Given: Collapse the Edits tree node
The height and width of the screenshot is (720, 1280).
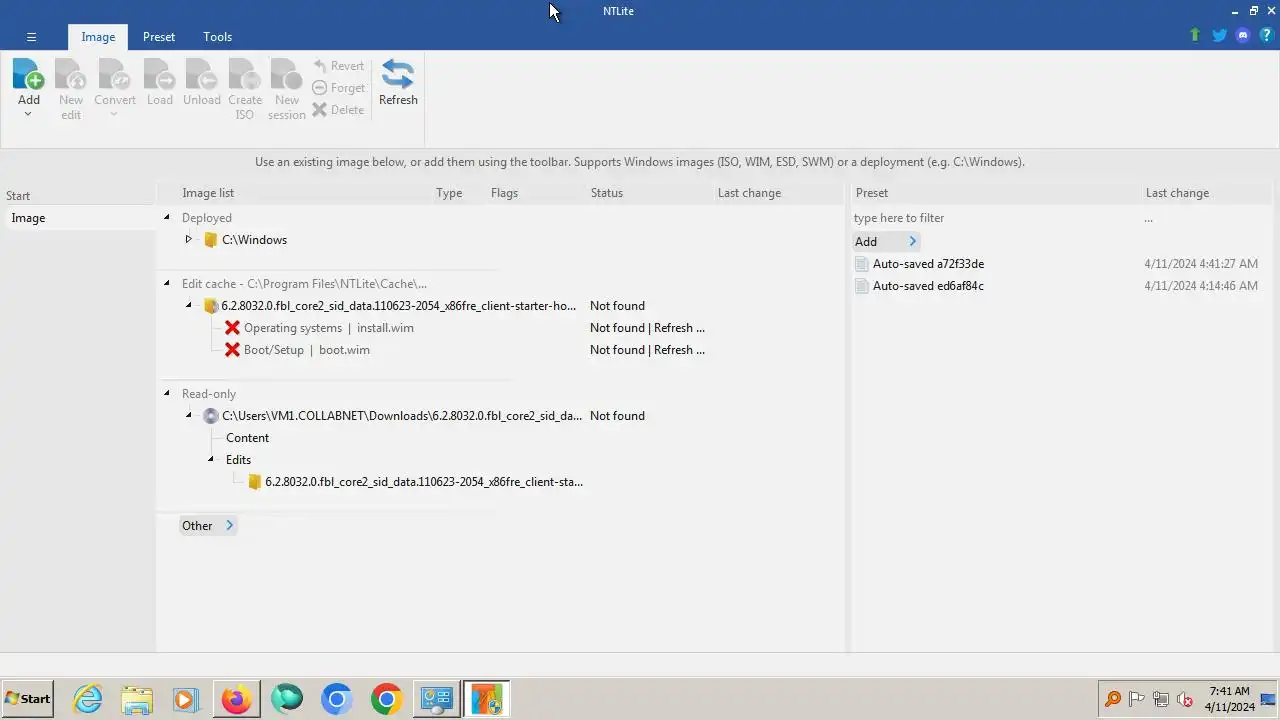Looking at the screenshot, I should (x=211, y=459).
